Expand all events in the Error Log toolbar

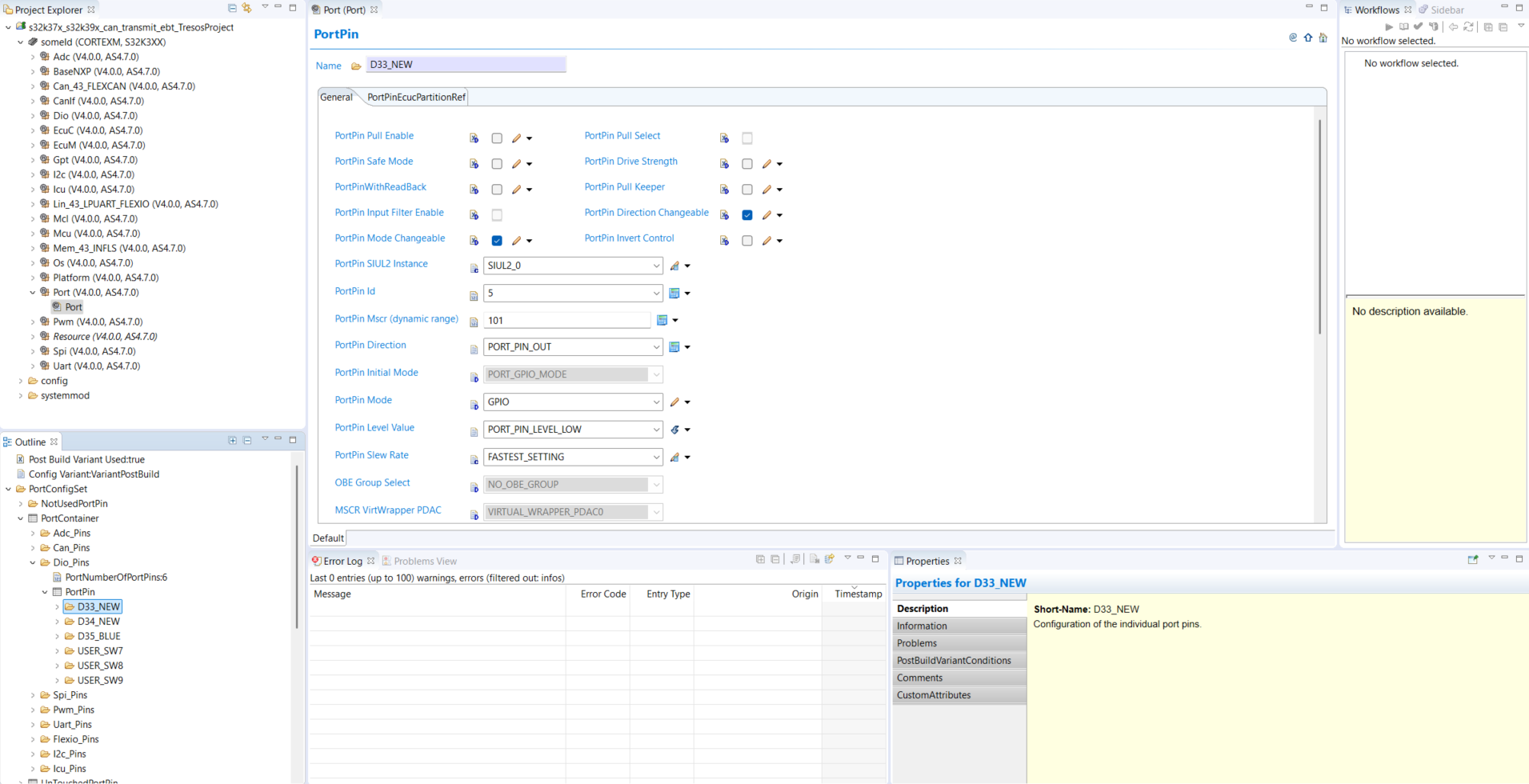[760, 559]
